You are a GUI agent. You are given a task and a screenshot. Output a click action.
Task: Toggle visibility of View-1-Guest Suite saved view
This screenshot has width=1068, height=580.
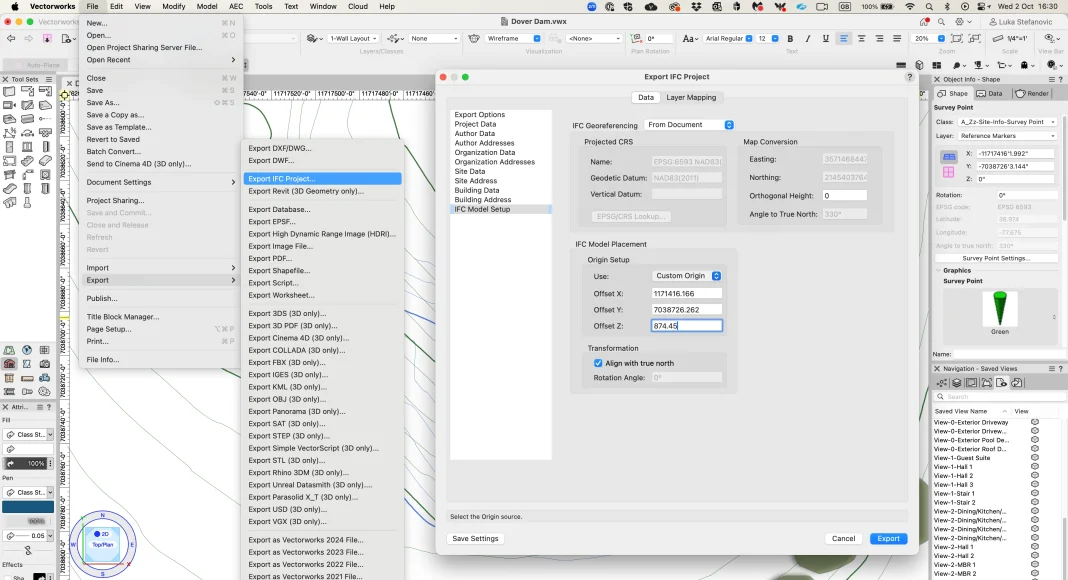(x=1035, y=458)
